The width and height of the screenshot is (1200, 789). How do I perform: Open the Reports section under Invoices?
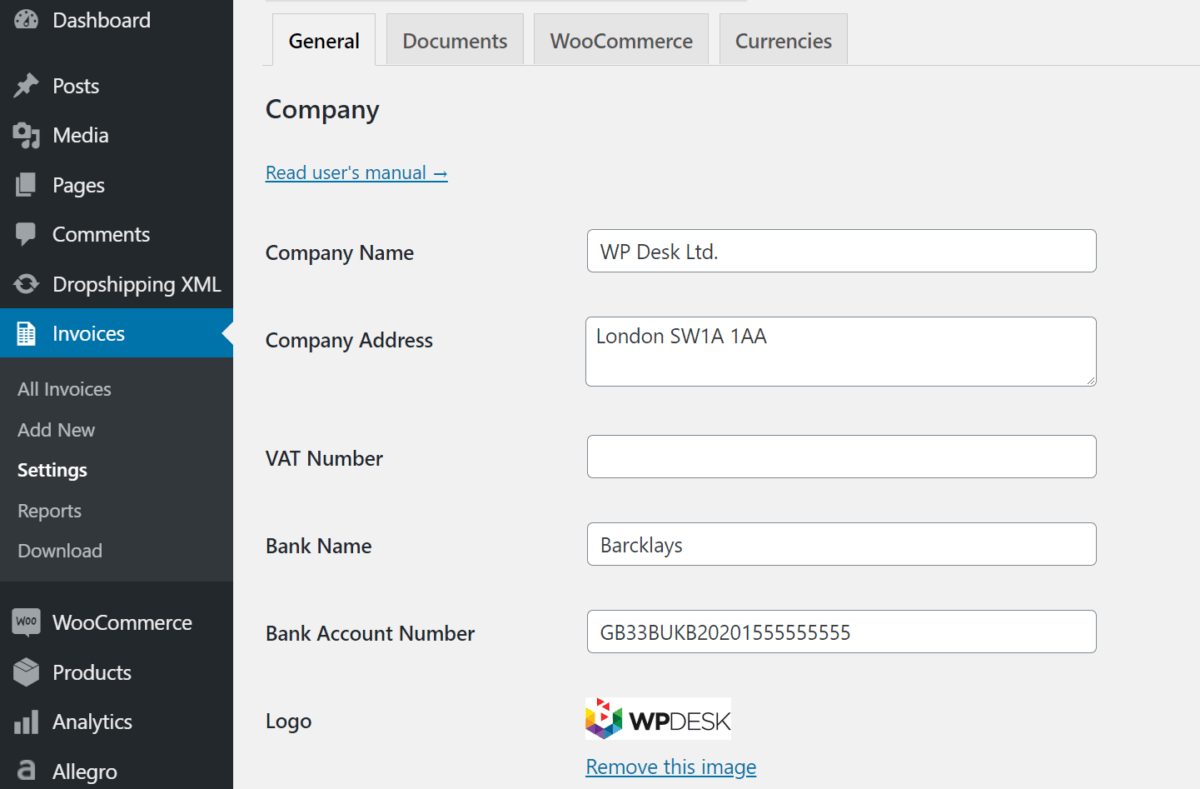48,510
